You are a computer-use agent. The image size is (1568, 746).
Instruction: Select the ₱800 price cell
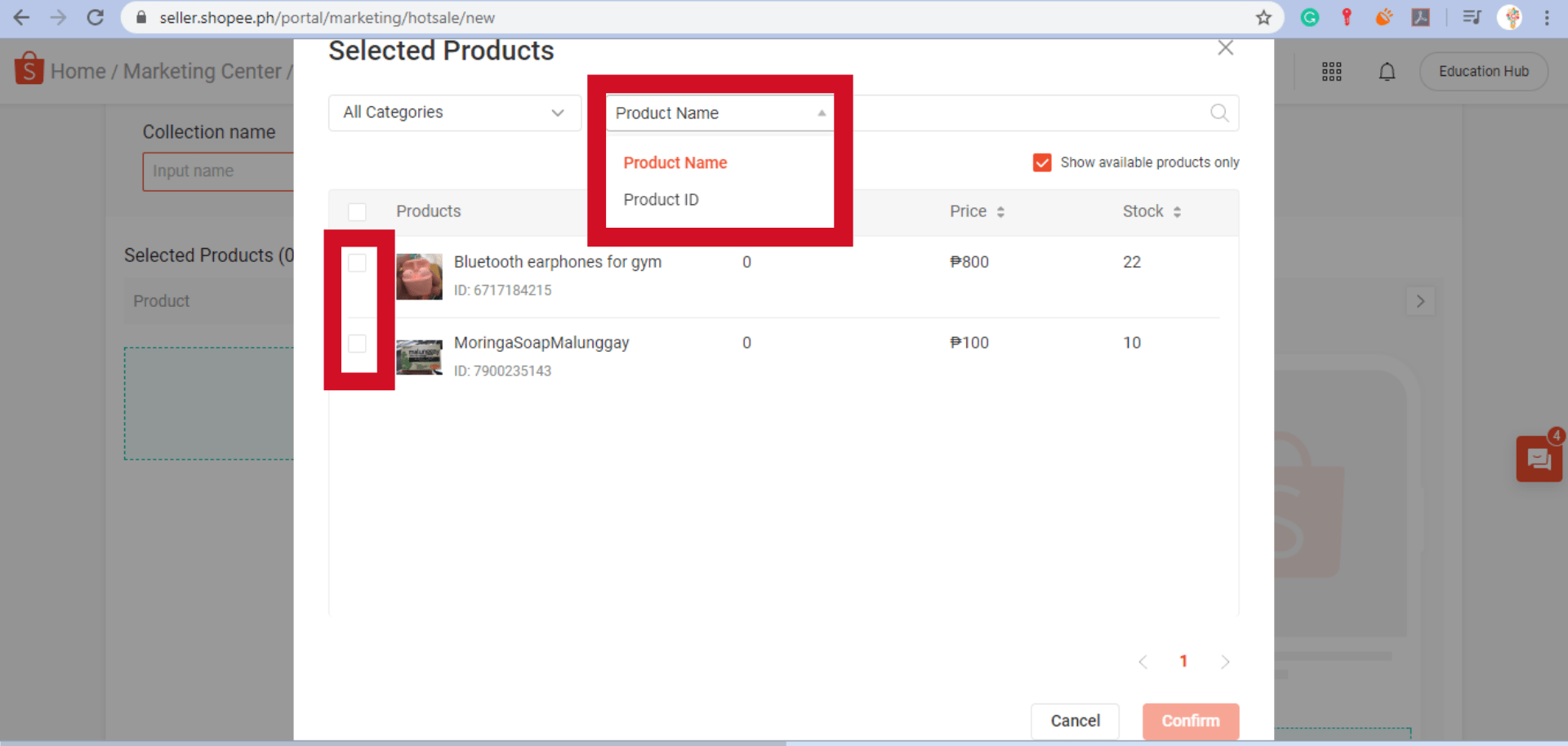coord(969,262)
